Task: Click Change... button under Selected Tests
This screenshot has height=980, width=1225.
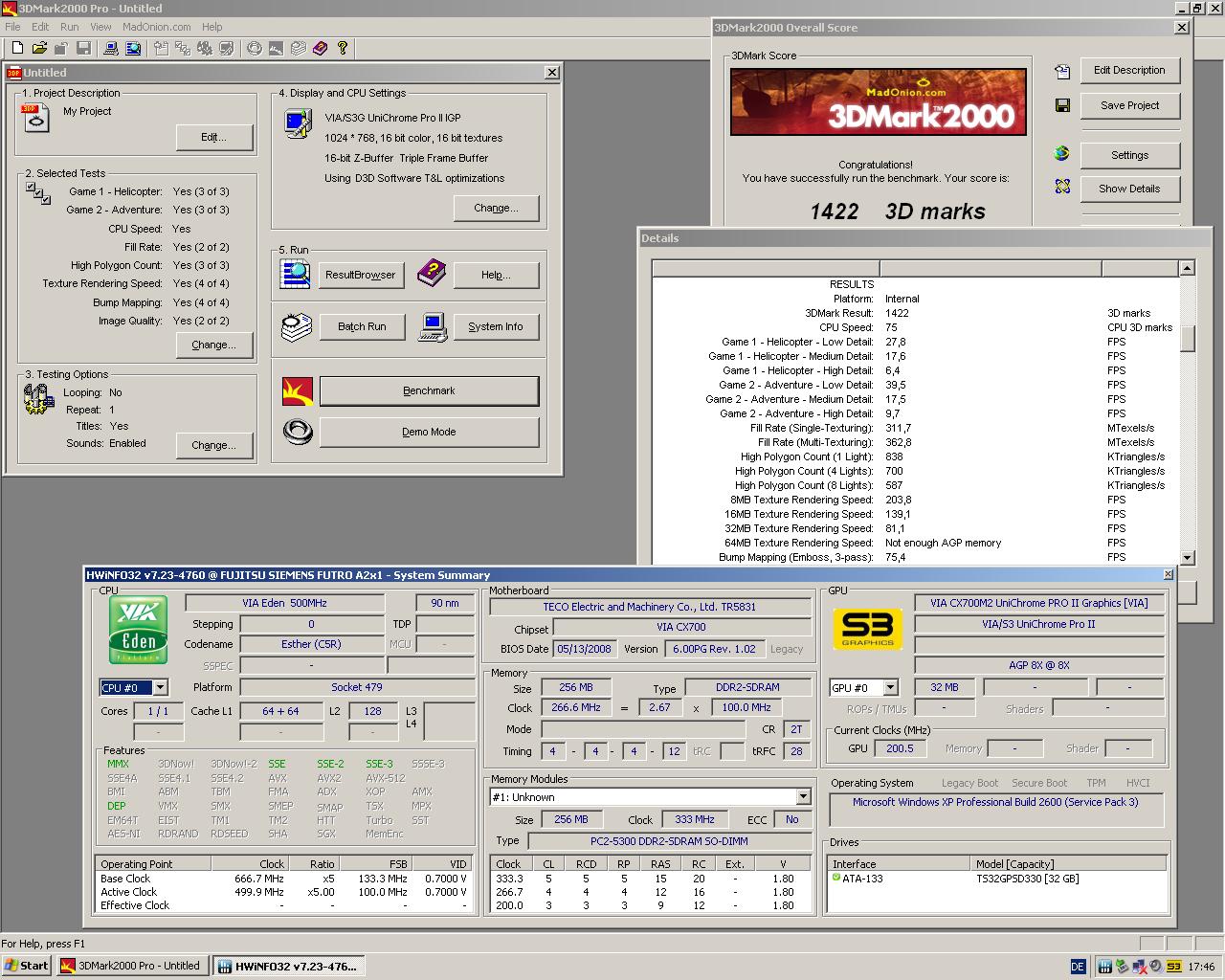Action: [214, 345]
